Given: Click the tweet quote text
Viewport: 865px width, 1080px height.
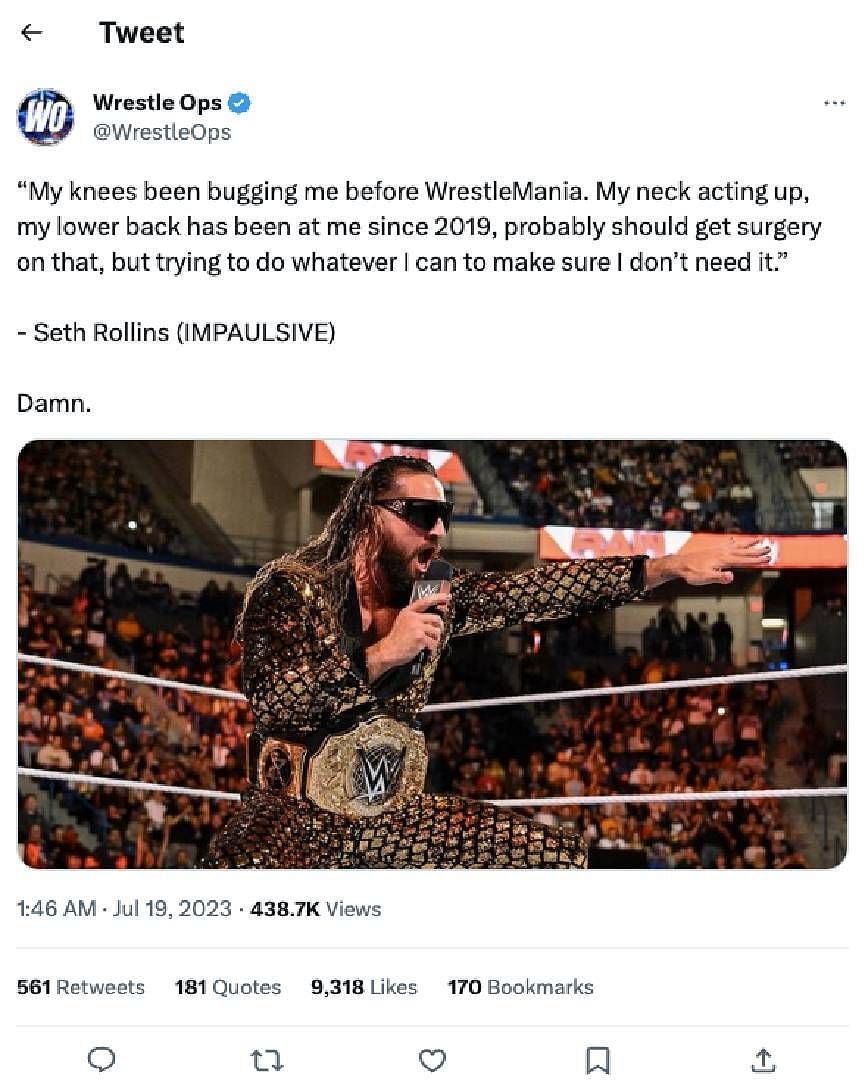Looking at the screenshot, I should coord(419,225).
